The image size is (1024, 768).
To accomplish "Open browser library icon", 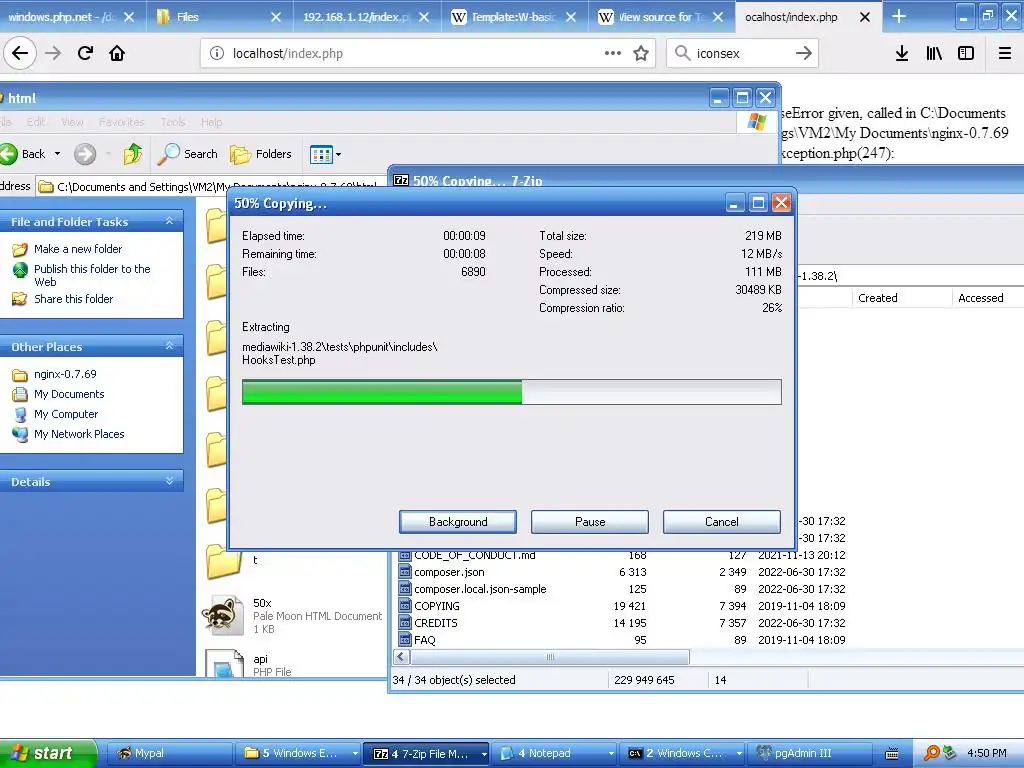I will (x=934, y=54).
